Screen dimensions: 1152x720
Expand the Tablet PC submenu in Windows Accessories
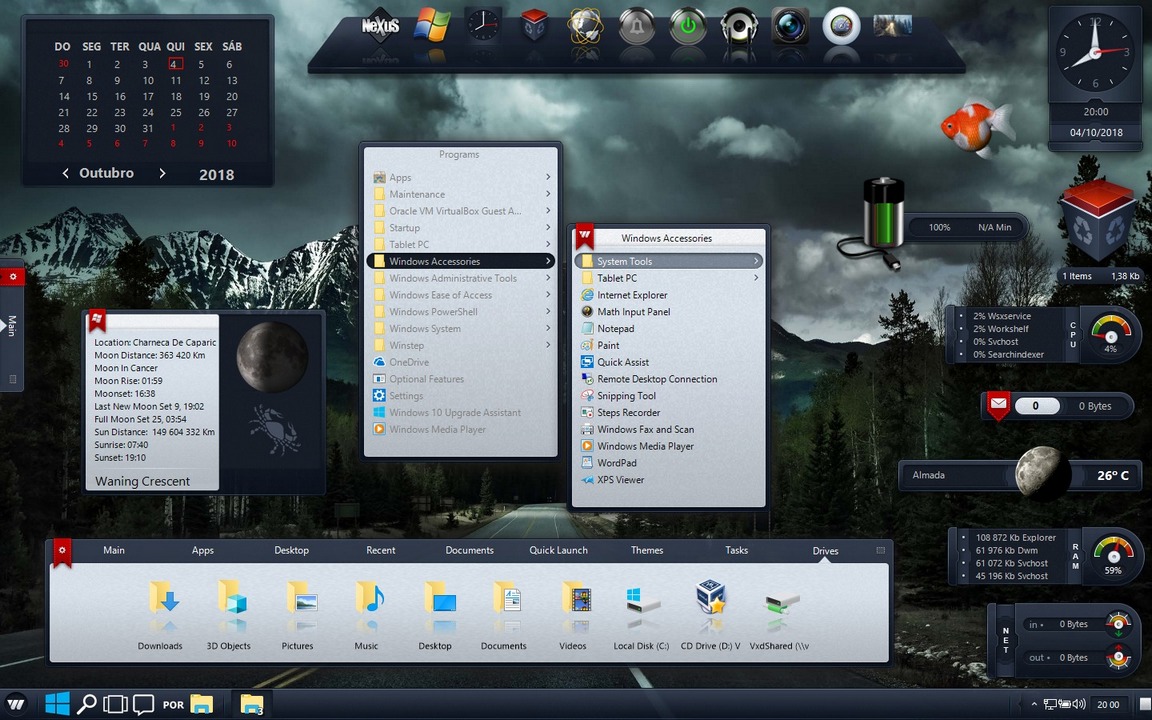point(669,278)
